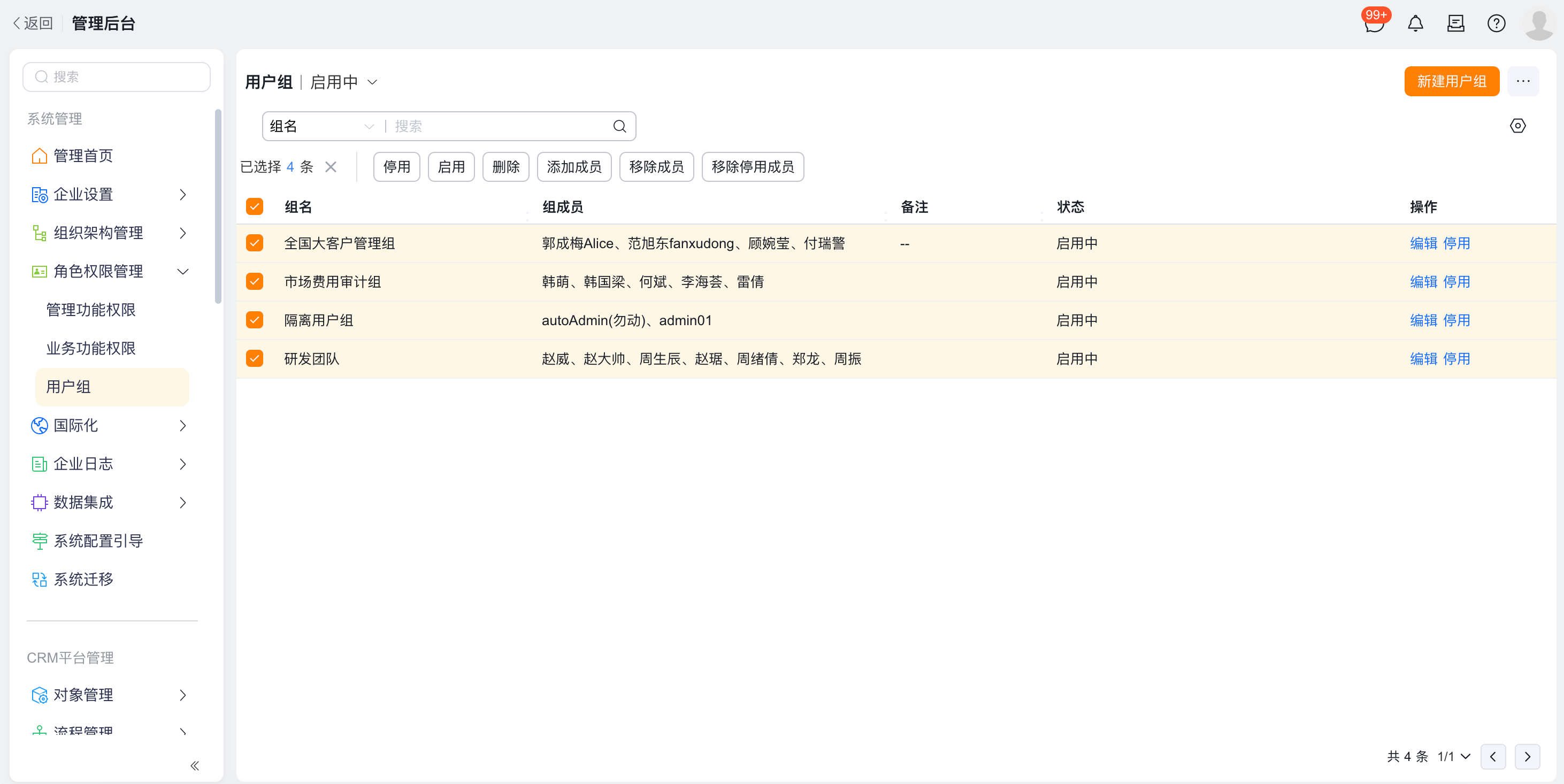This screenshot has height=784, width=1564.
Task: Focus the sidebar 搜索 input field
Action: tap(117, 77)
